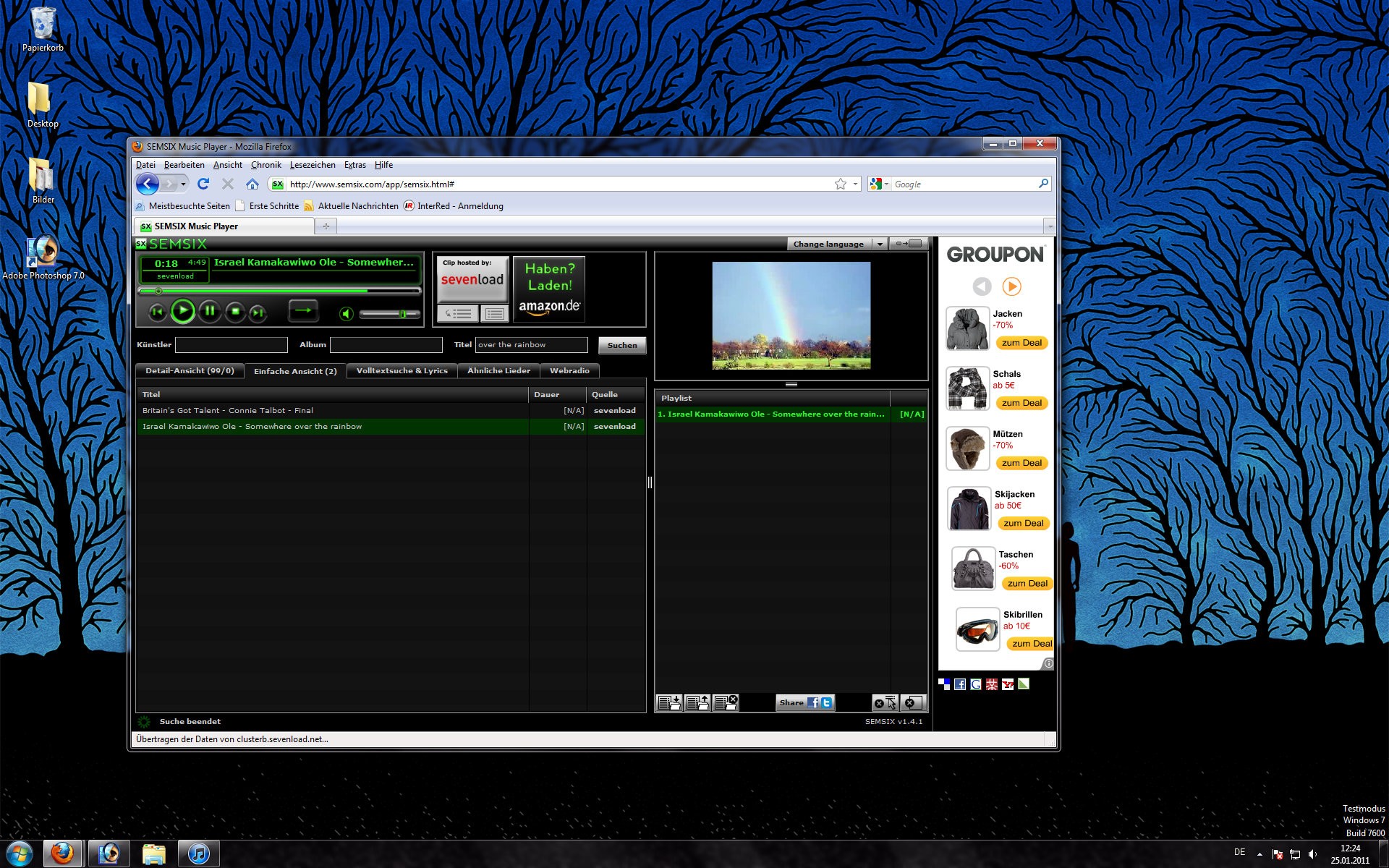Open the Volltextsuche & Lyrics tab

pyautogui.click(x=402, y=370)
